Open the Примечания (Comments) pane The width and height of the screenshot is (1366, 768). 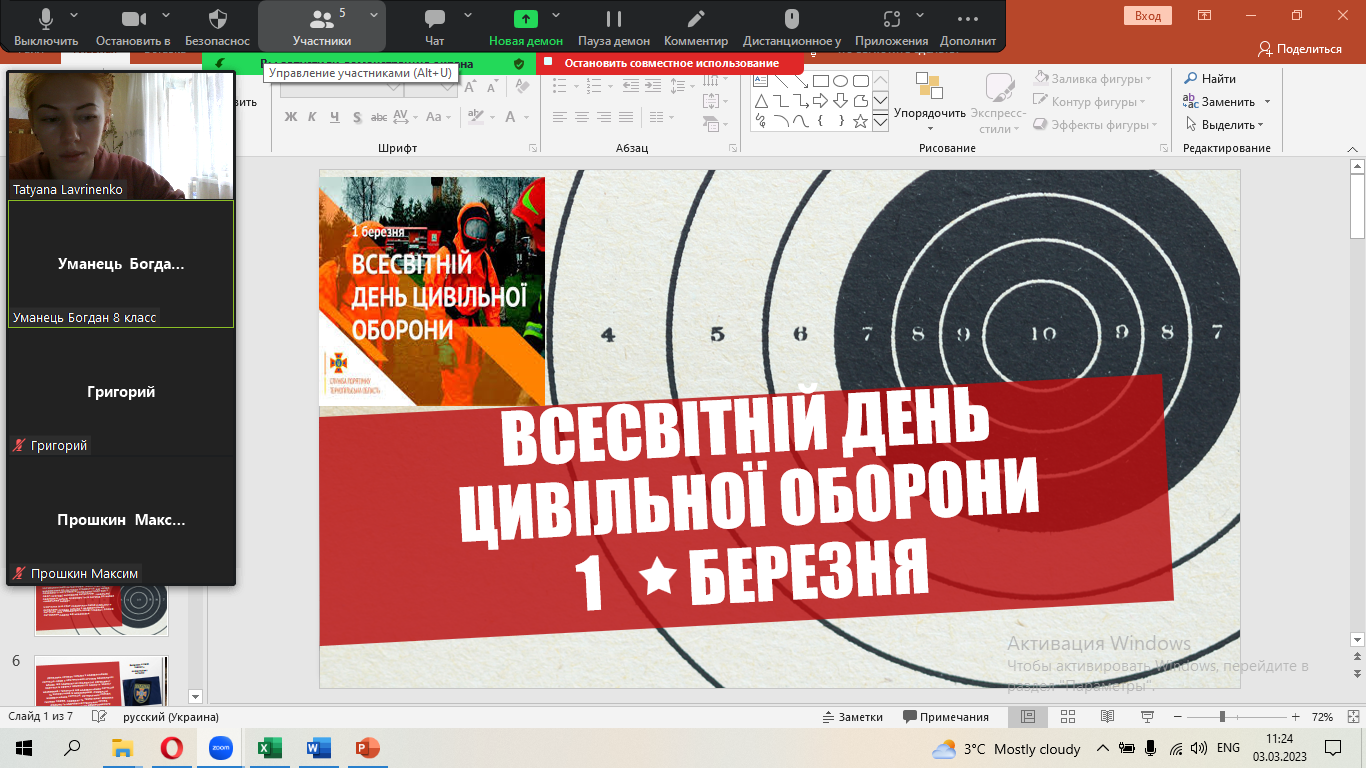click(x=945, y=717)
